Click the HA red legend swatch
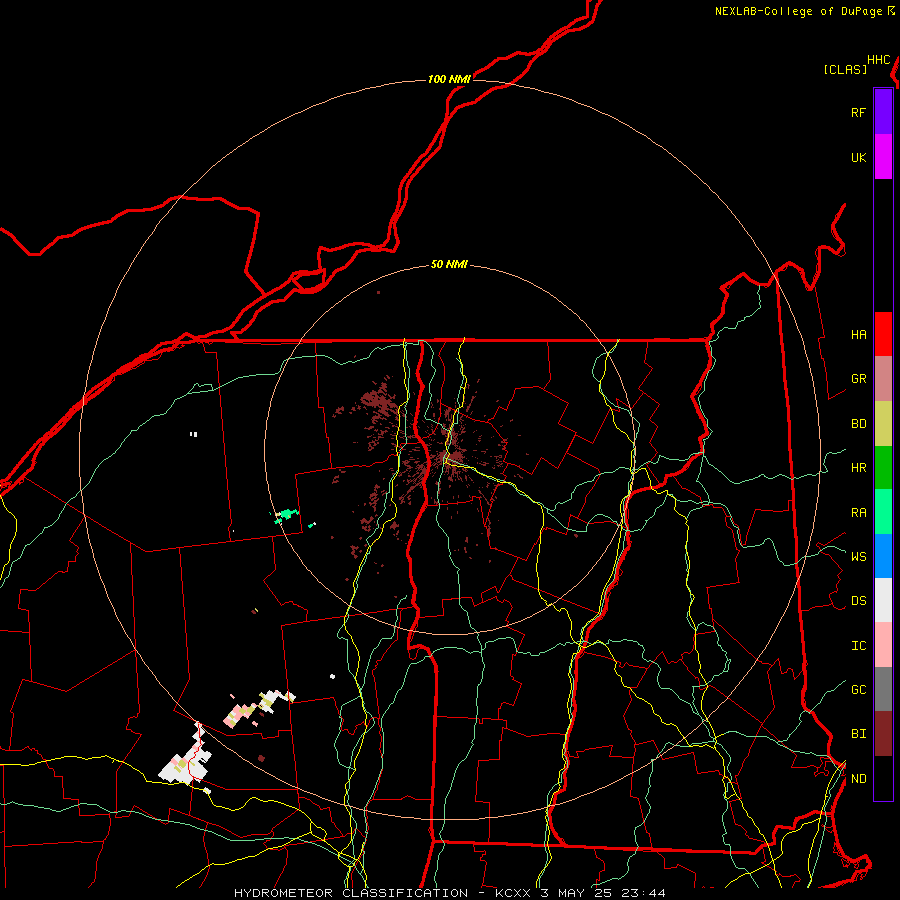Viewport: 900px width, 900px height. [883, 334]
